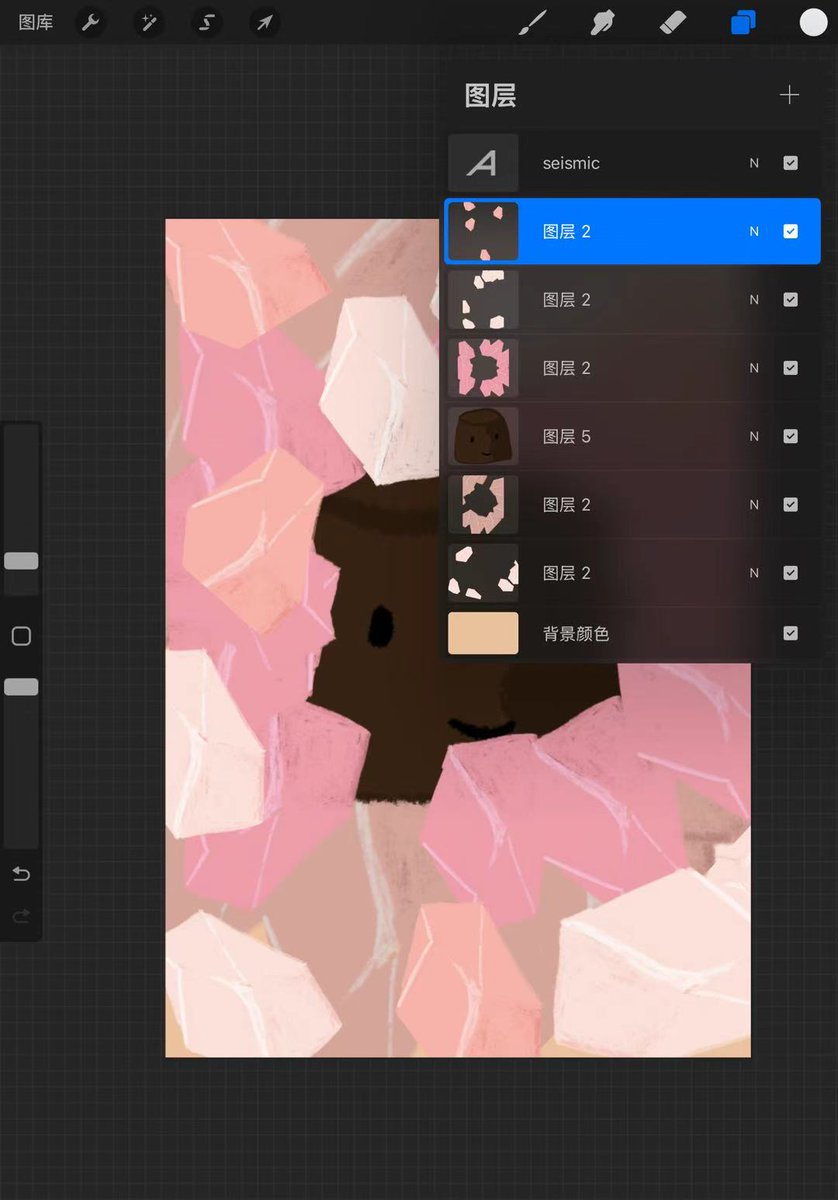Select 图层 2 name below the highlighted layer

pyautogui.click(x=566, y=300)
